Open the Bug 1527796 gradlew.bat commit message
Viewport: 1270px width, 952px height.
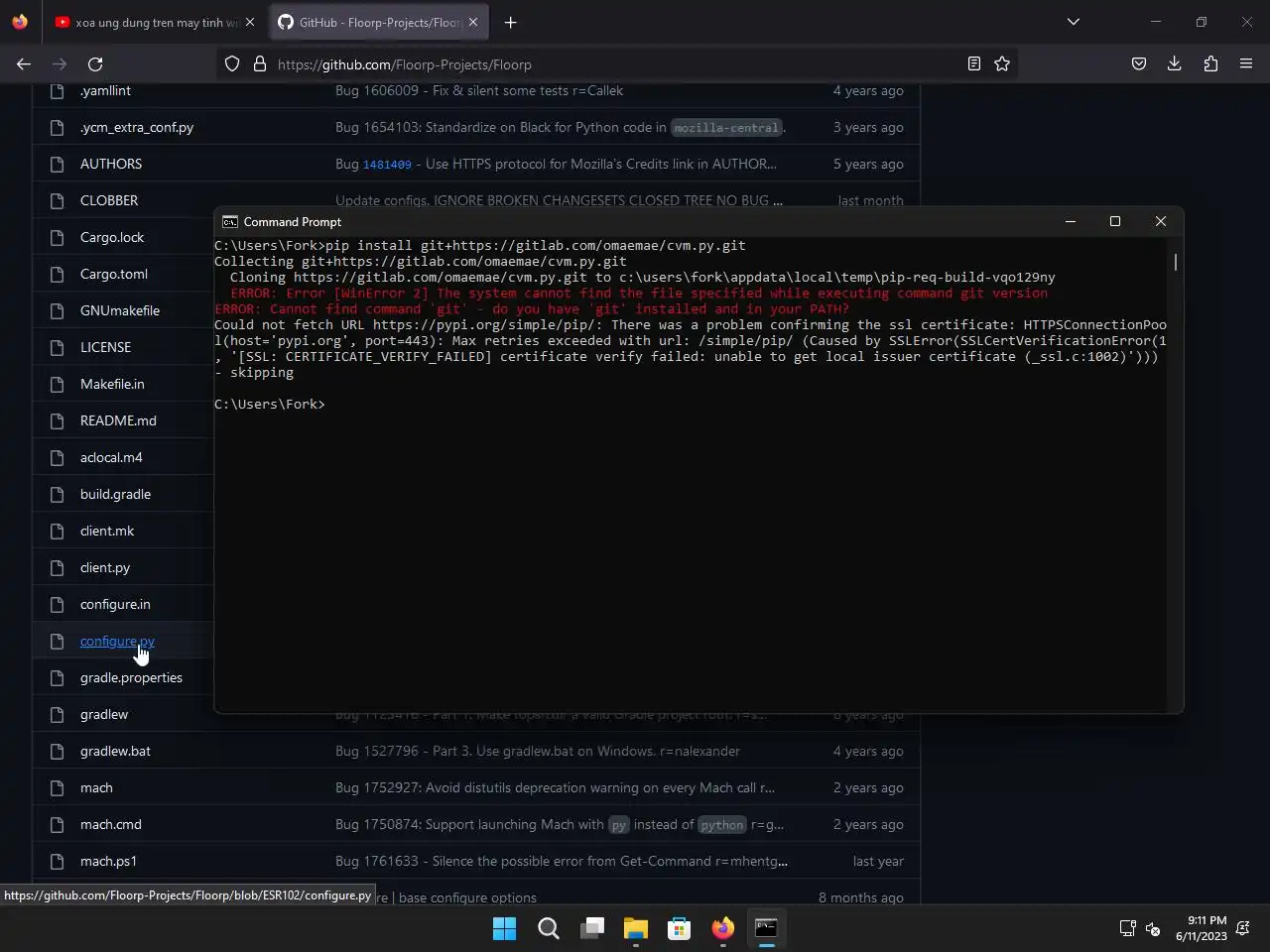(538, 751)
